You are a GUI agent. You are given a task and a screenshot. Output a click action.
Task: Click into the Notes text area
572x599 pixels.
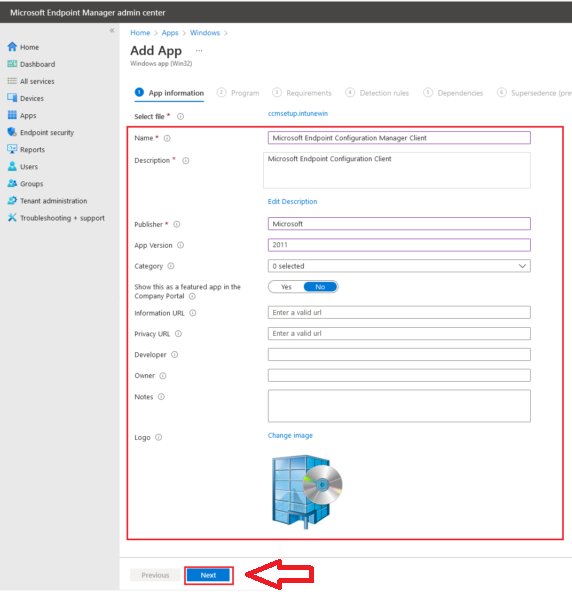(399, 406)
